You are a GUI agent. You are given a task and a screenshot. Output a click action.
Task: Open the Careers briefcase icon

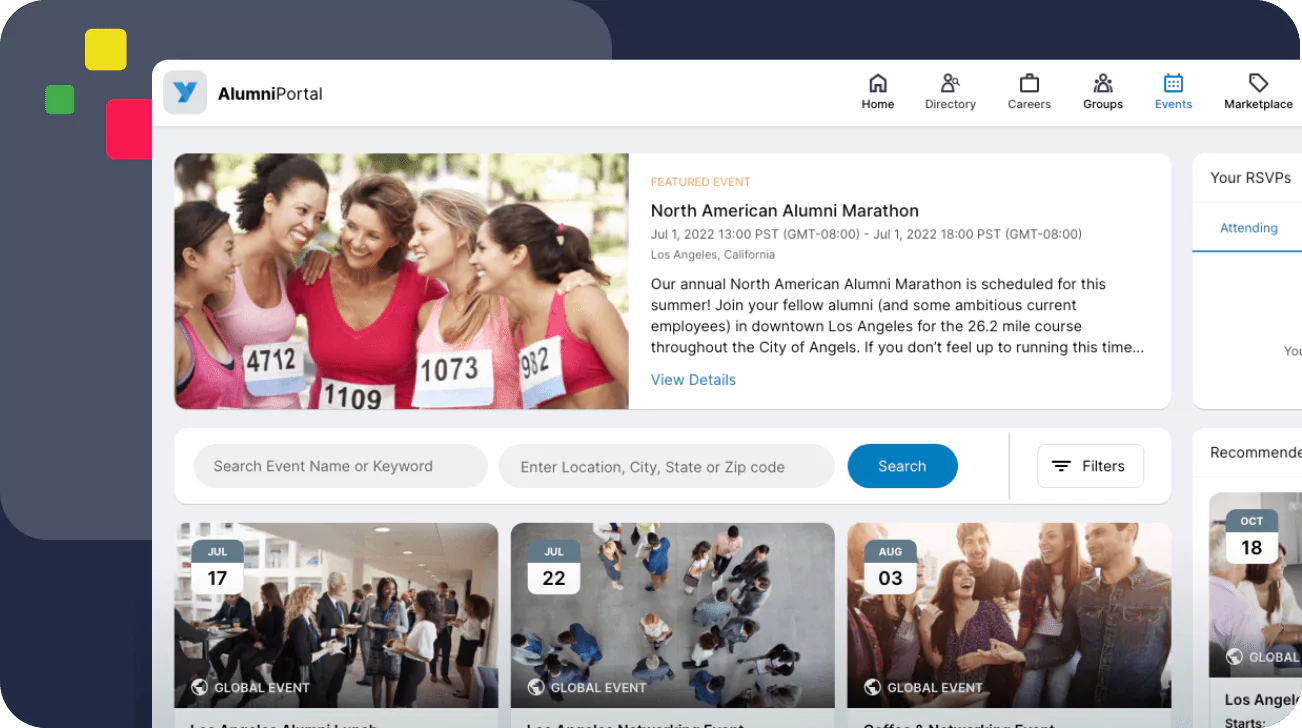pos(1028,83)
